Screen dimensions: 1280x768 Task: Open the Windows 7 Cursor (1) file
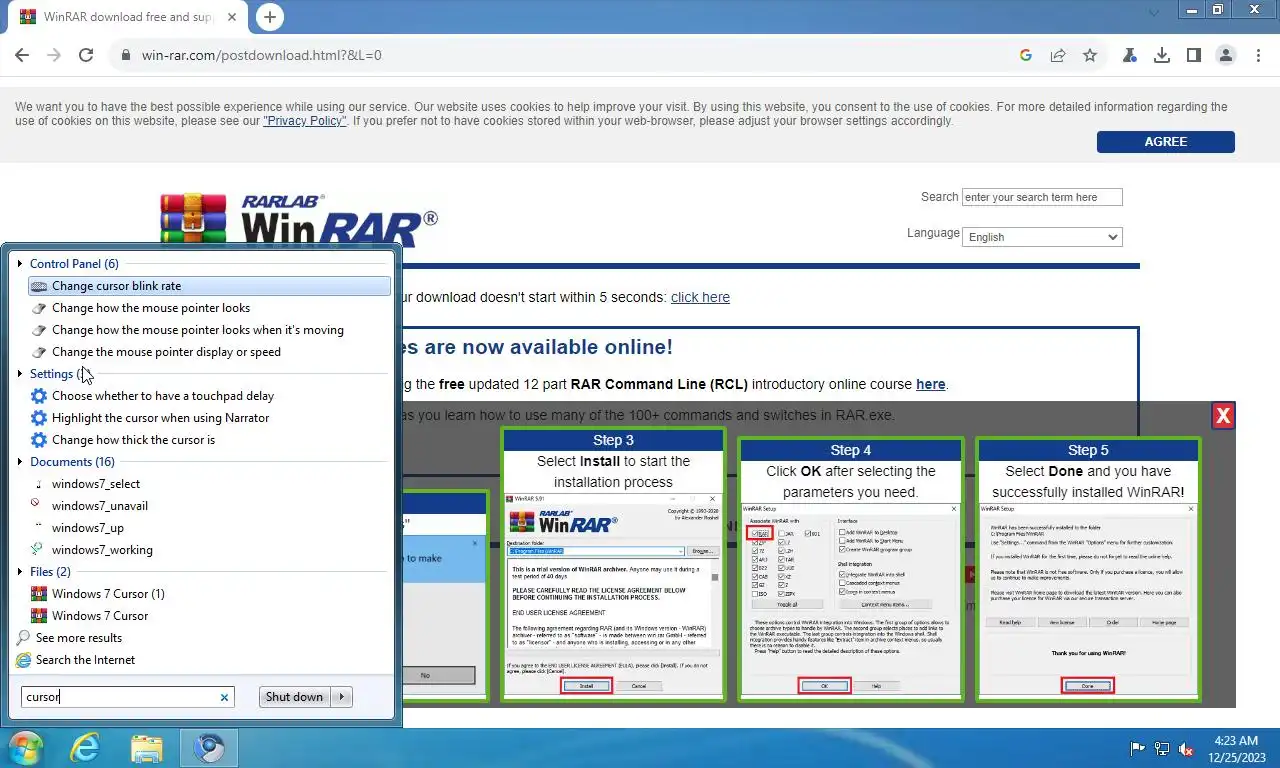point(209,594)
